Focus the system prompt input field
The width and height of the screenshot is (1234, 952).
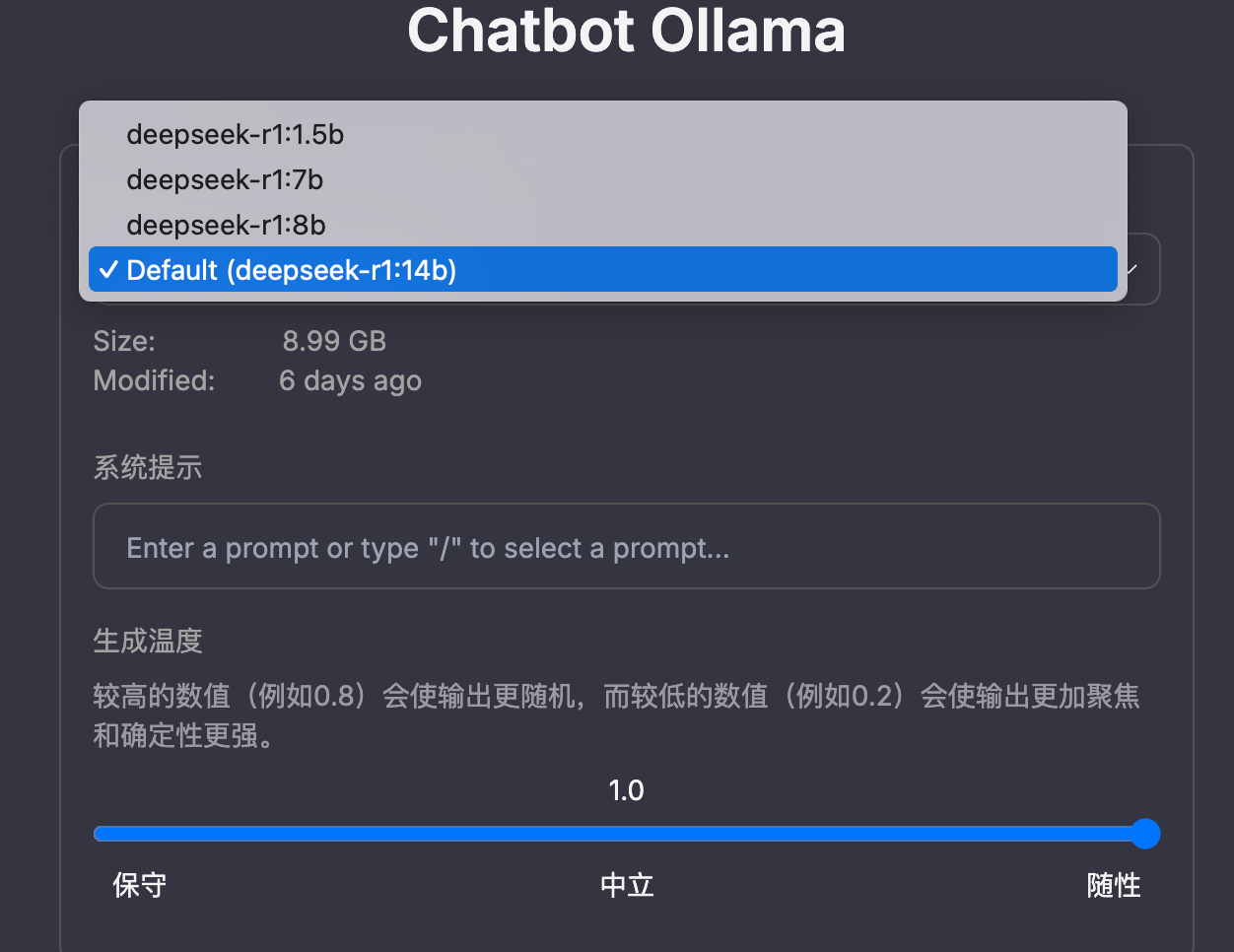[x=626, y=547]
